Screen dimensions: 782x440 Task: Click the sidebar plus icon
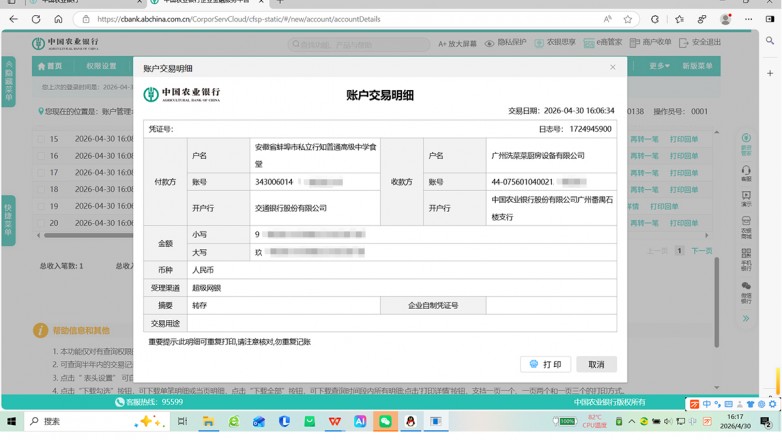click(x=770, y=73)
